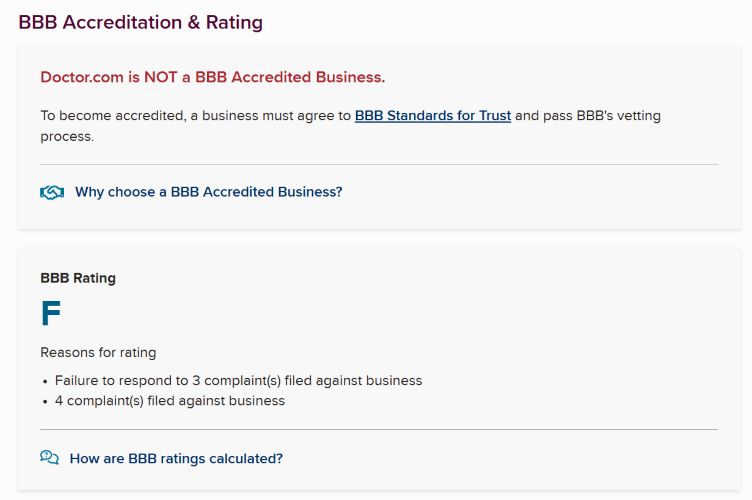Click the bullet marker before '4 complaint(s) filed'

[45, 402]
